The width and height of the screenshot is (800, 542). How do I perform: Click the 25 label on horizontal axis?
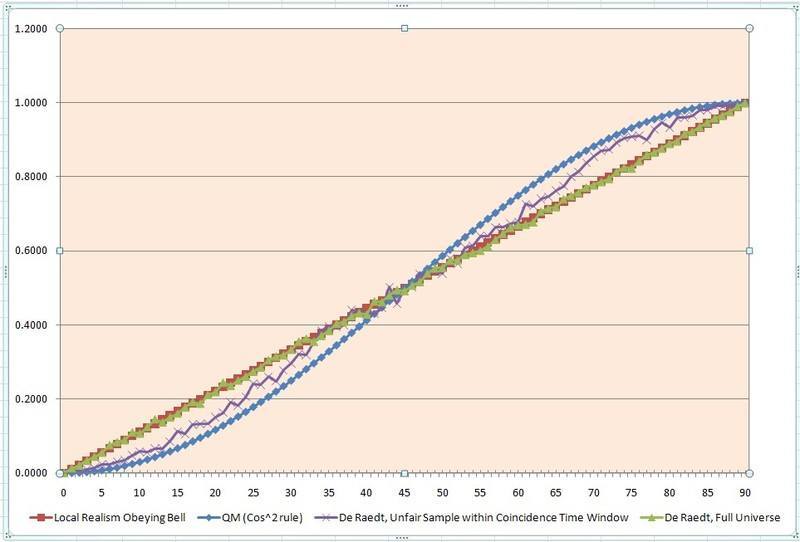pyautogui.click(x=253, y=493)
